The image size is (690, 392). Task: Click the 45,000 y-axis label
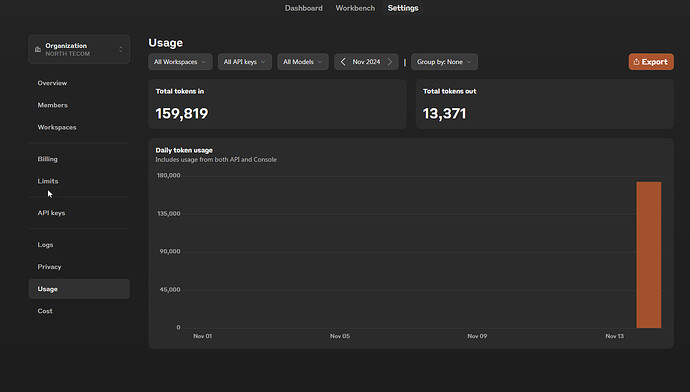170,290
